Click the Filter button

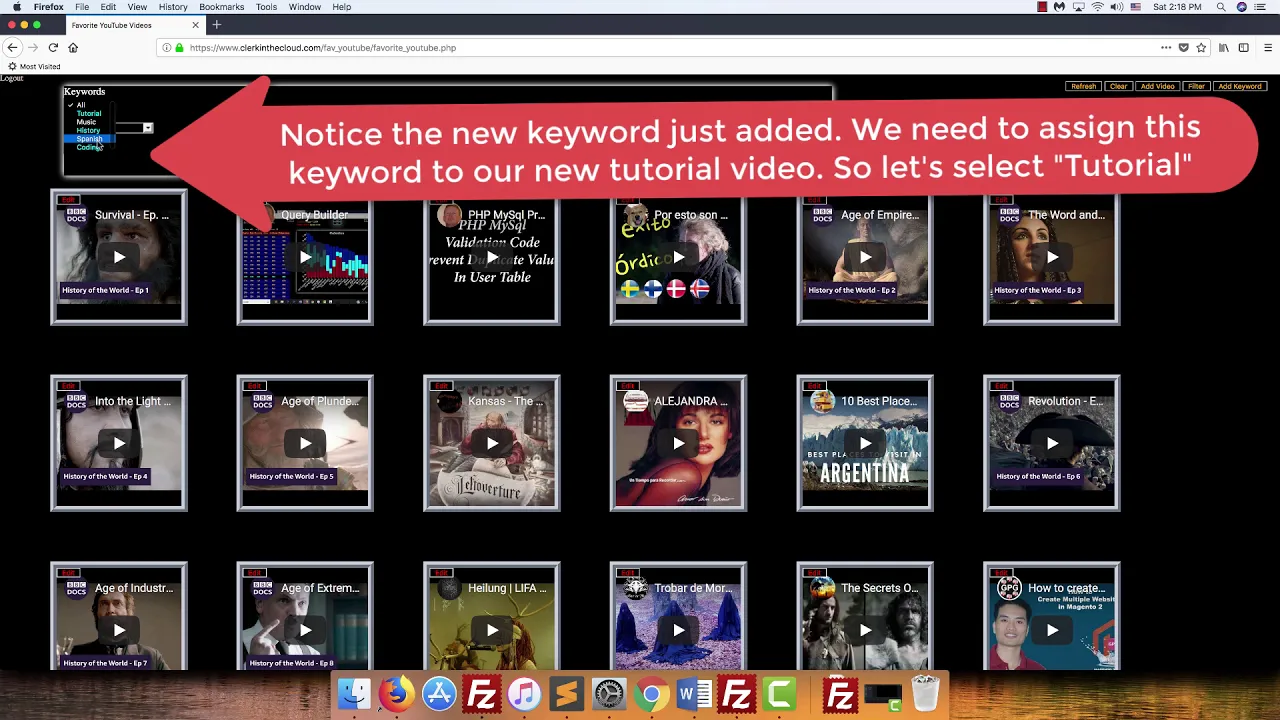pos(1196,87)
